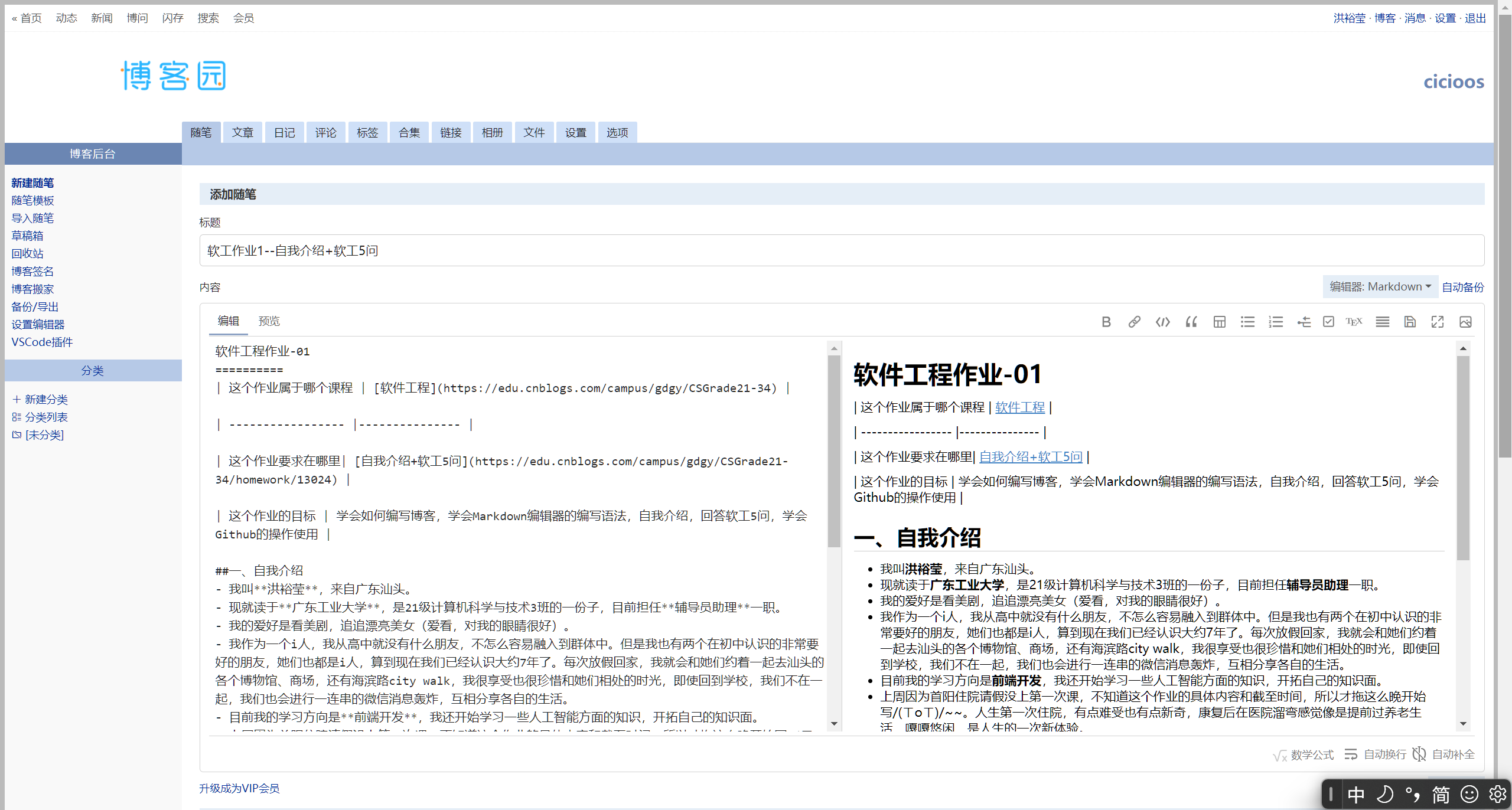The height and width of the screenshot is (810, 1512).
Task: Open the 分类列表 category list
Action: pos(46,417)
